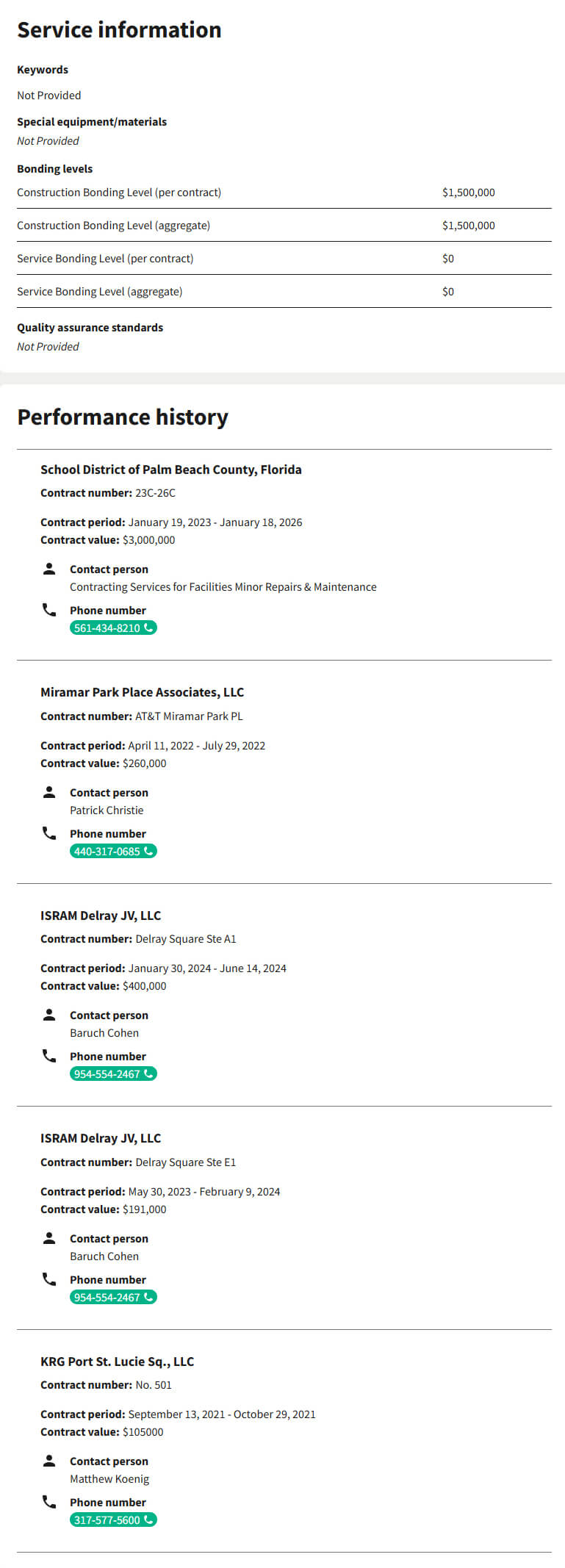Click black handset icon in Delray Square Ste A1 entry
The image size is (565, 1568).
[x=49, y=1056]
